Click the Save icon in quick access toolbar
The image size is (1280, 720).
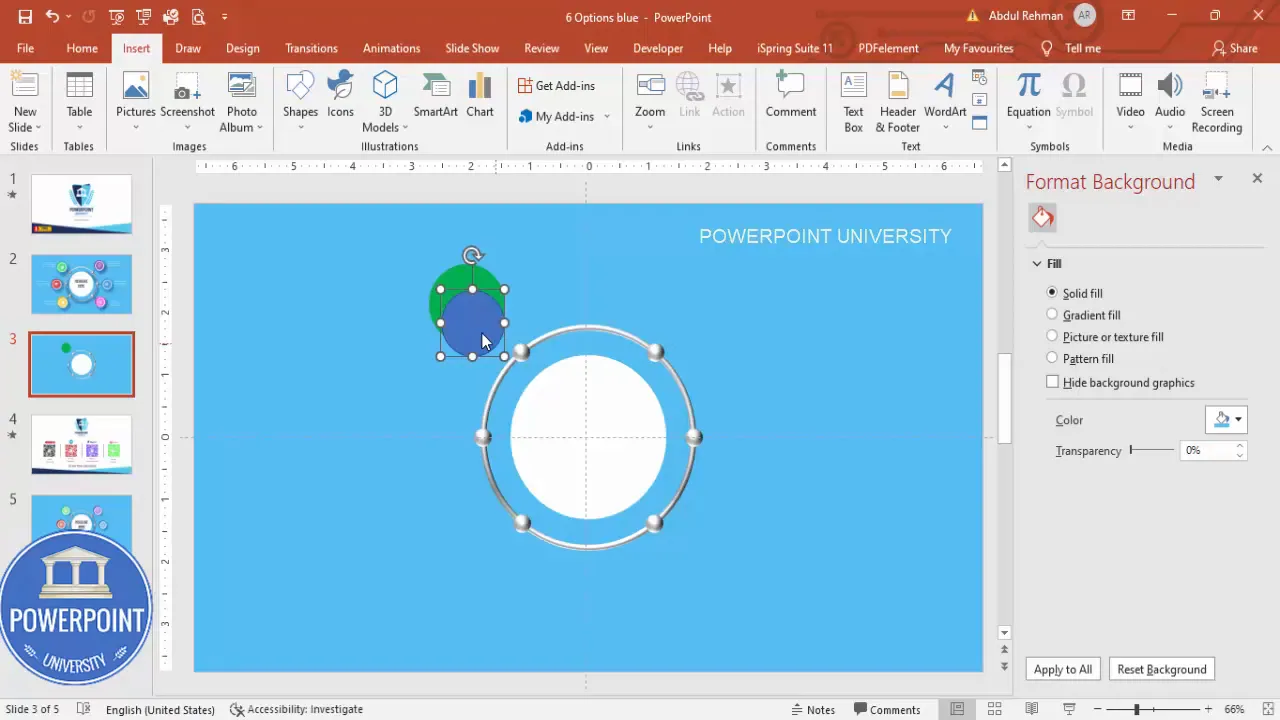(x=25, y=17)
